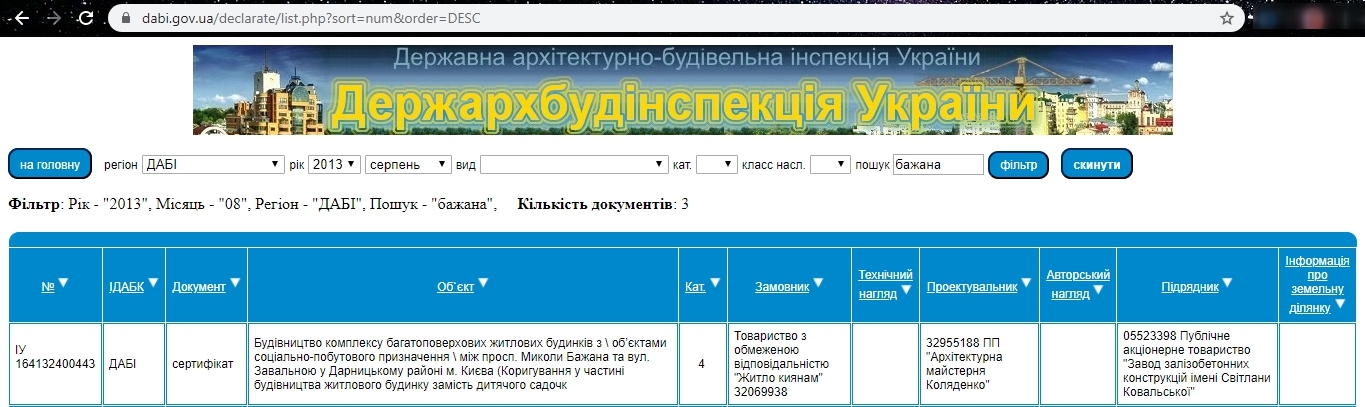
Task: Click the sort arrow next to Технічний нагляд
Action: (x=906, y=291)
